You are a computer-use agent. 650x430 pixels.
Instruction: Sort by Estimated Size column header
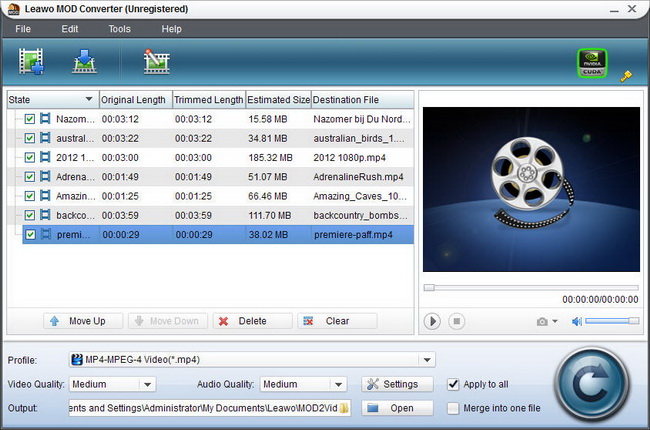[278, 100]
